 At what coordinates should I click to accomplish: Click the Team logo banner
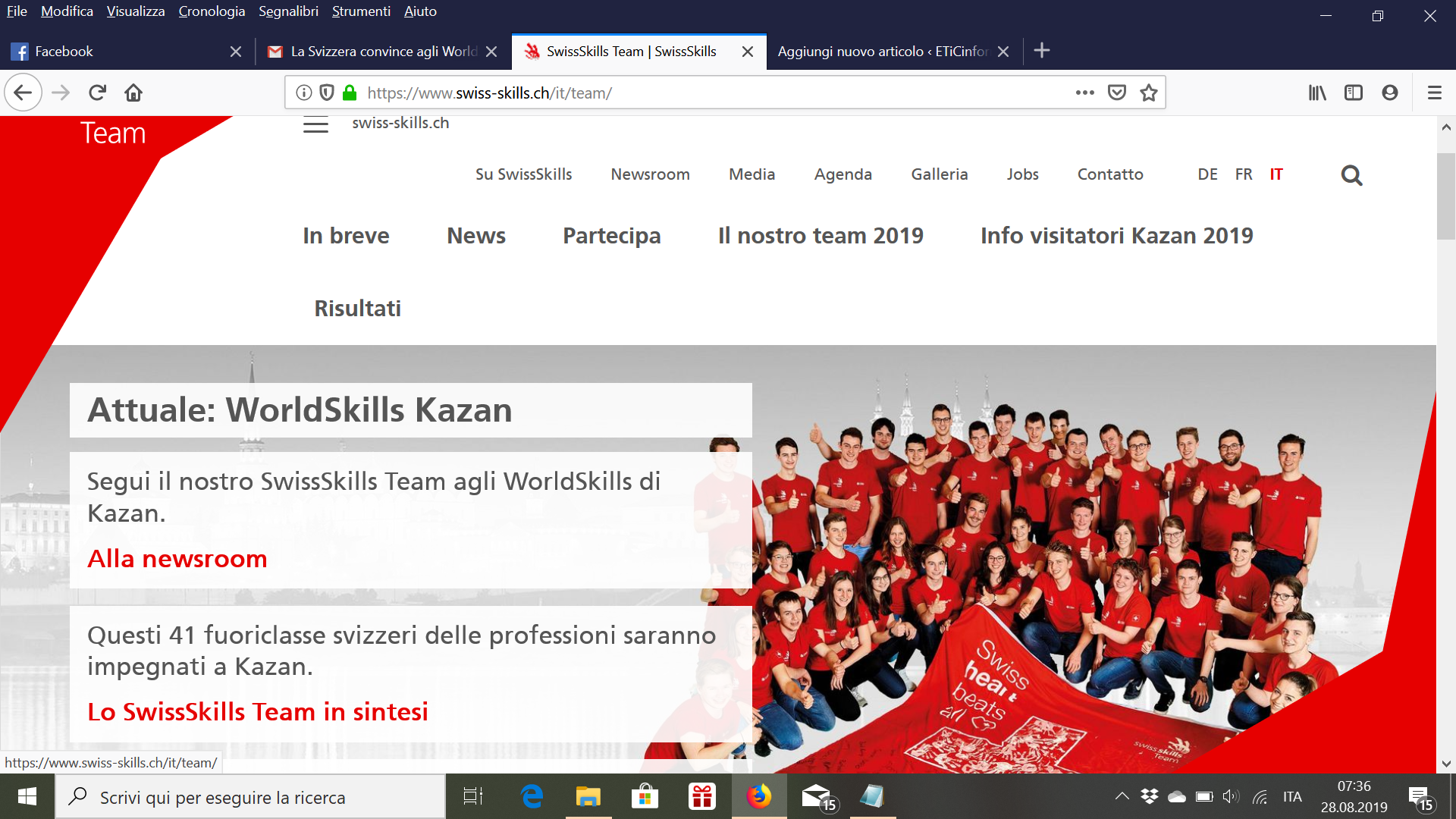click(113, 133)
